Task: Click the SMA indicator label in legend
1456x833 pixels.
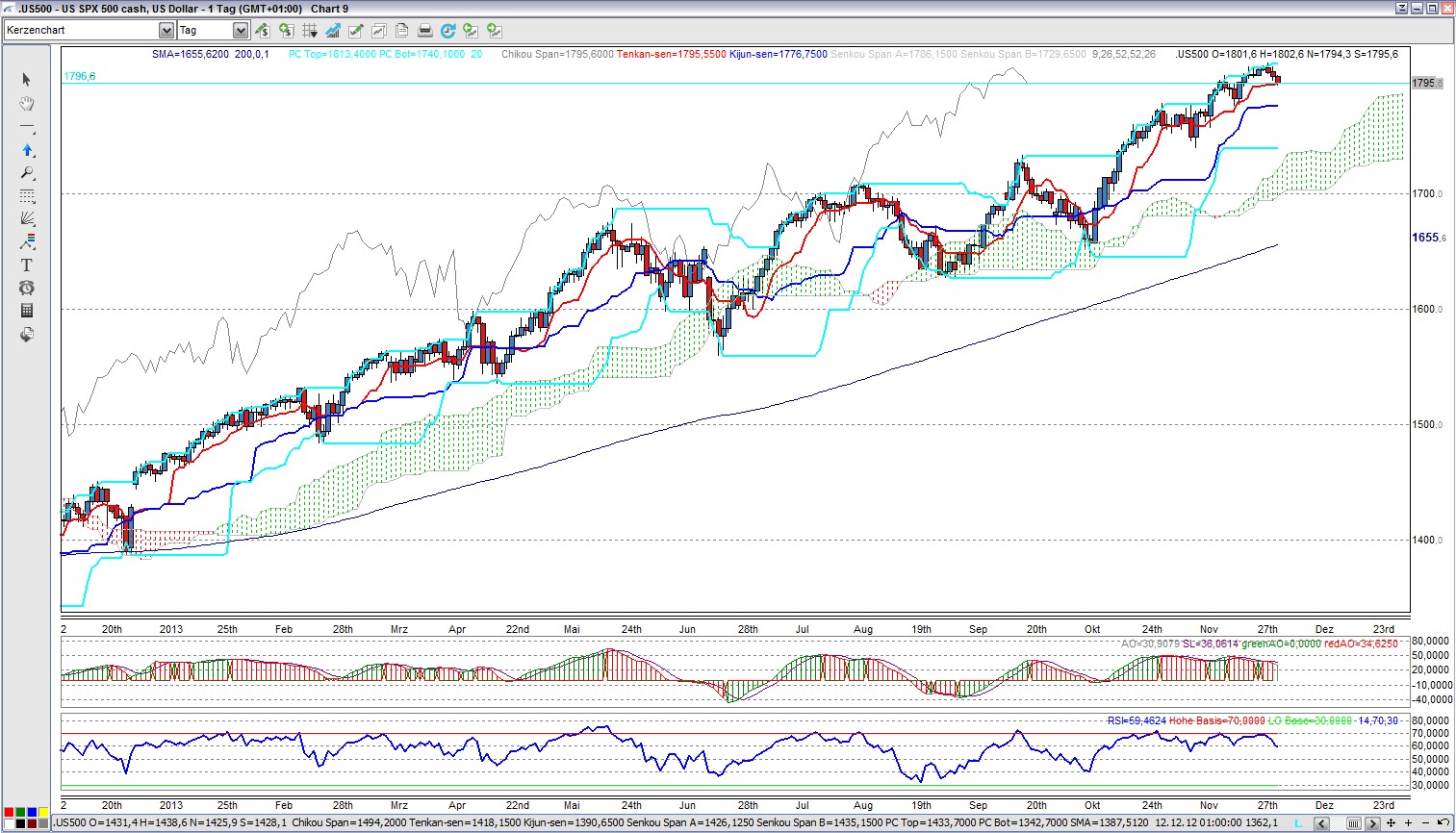Action: tap(191, 54)
